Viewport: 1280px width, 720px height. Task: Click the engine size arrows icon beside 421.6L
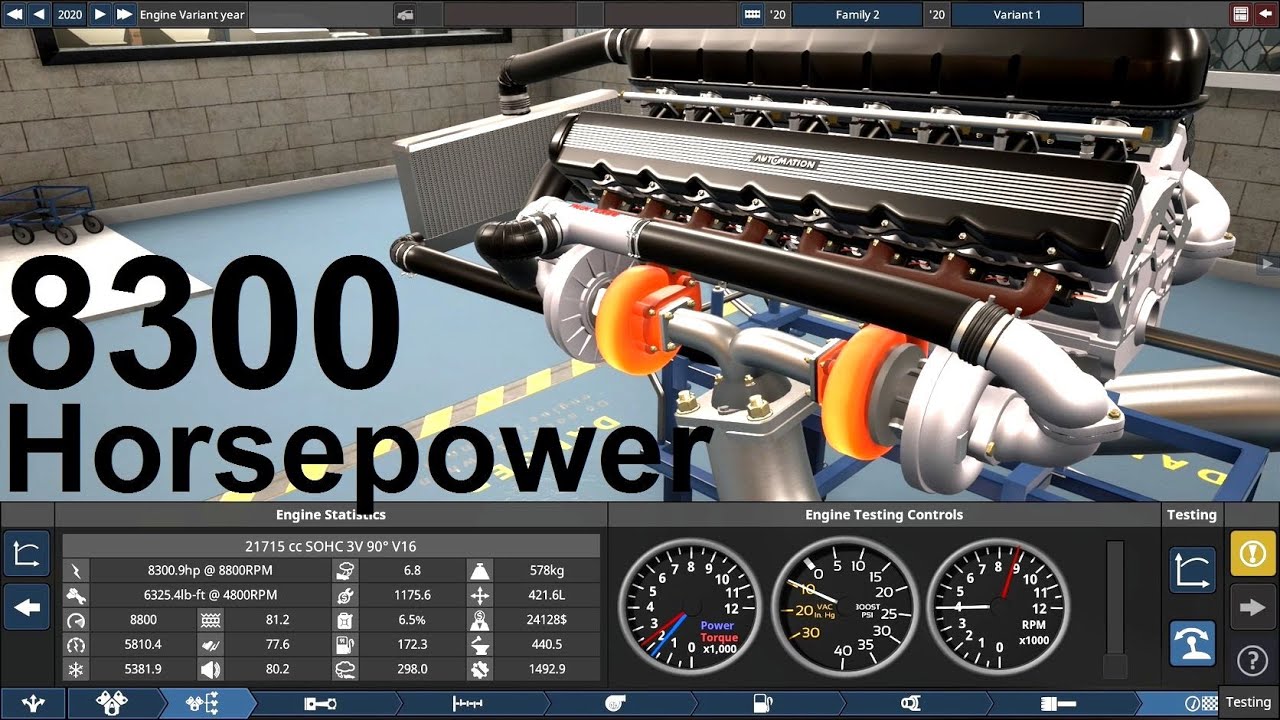pos(479,595)
